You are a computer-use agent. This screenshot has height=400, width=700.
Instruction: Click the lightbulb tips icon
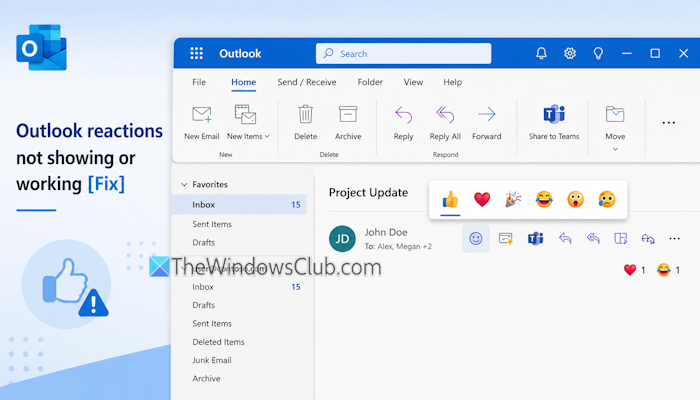pyautogui.click(x=598, y=54)
